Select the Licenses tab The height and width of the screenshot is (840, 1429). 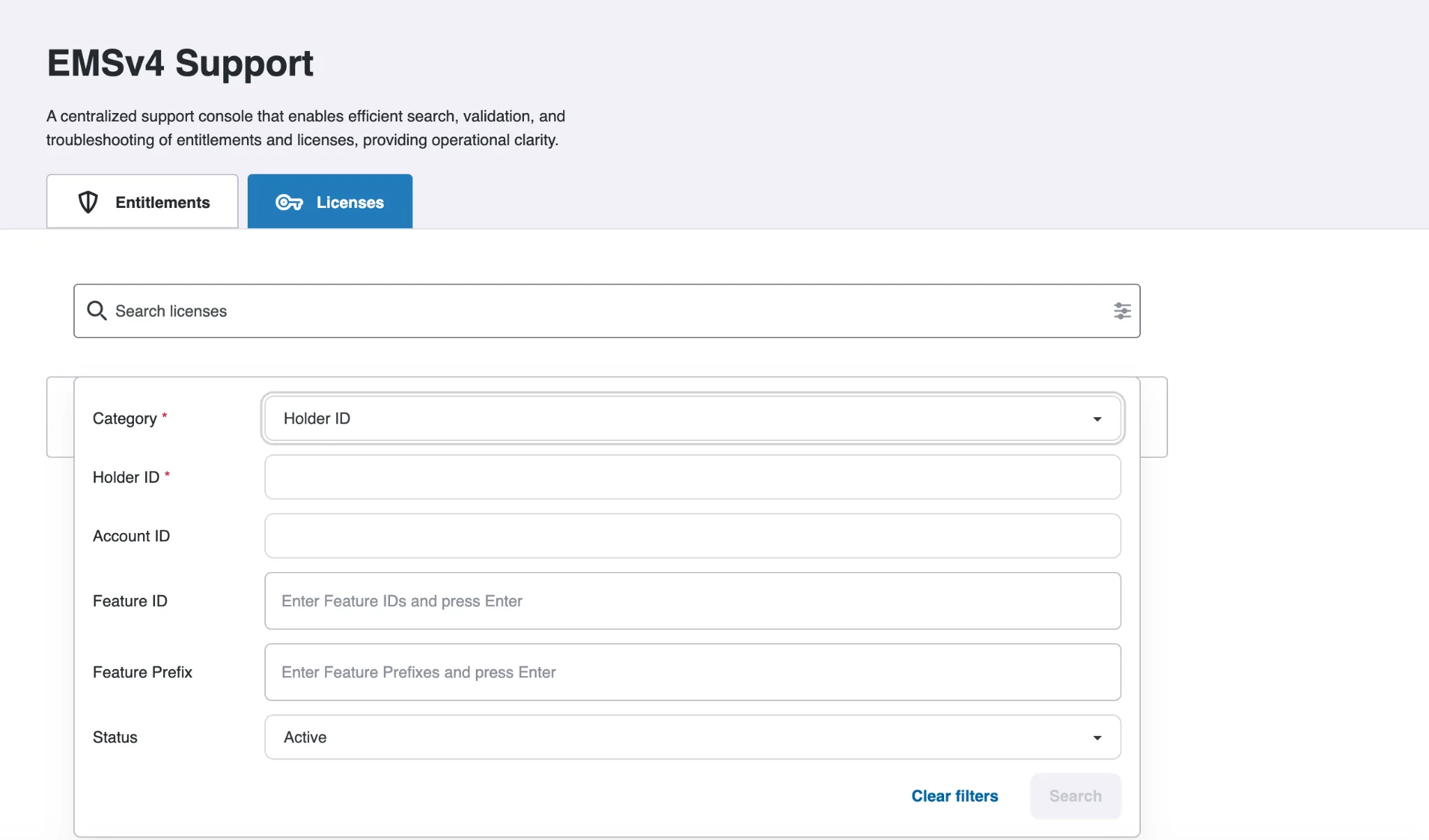(330, 202)
